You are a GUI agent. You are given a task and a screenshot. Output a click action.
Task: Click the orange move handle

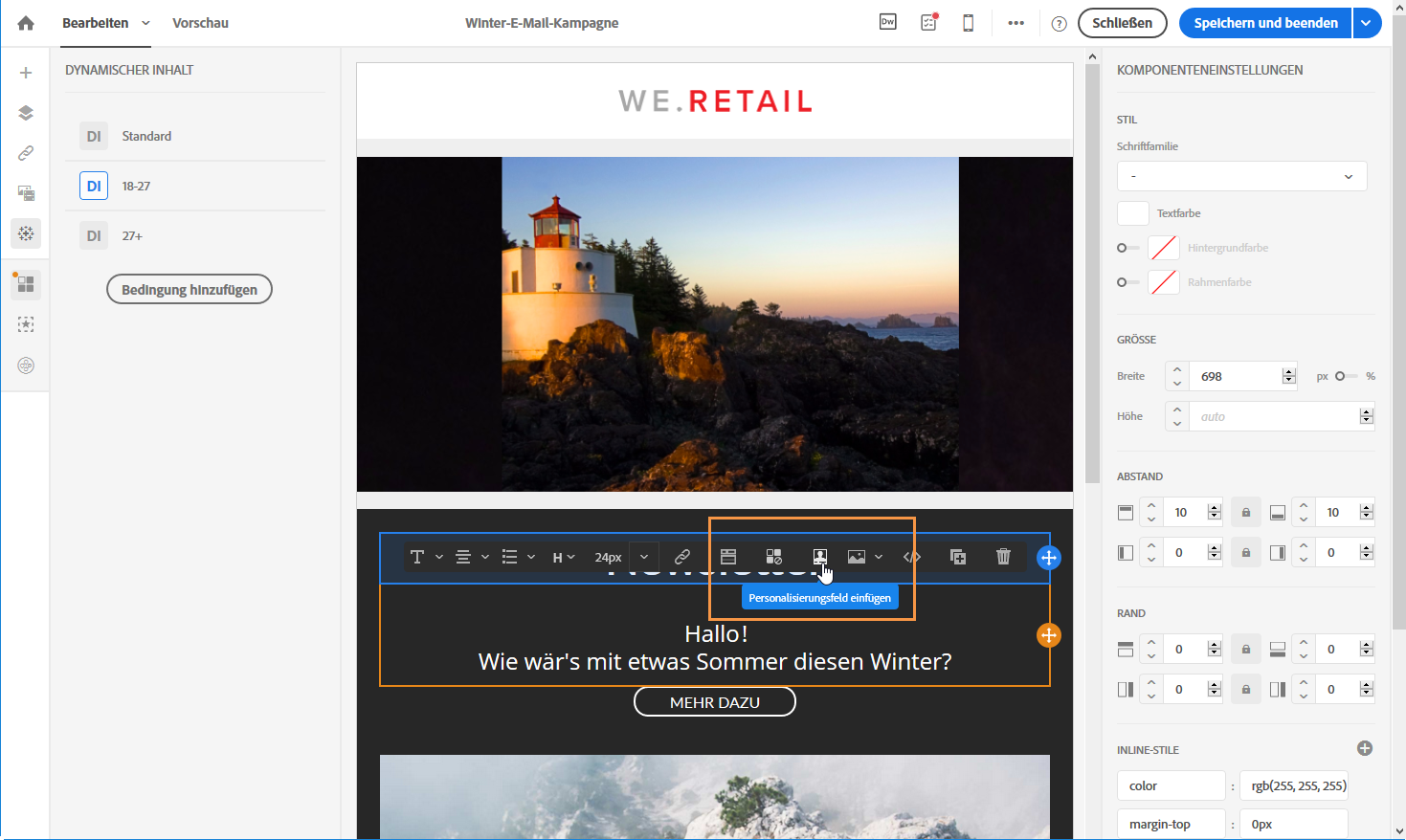[1049, 635]
